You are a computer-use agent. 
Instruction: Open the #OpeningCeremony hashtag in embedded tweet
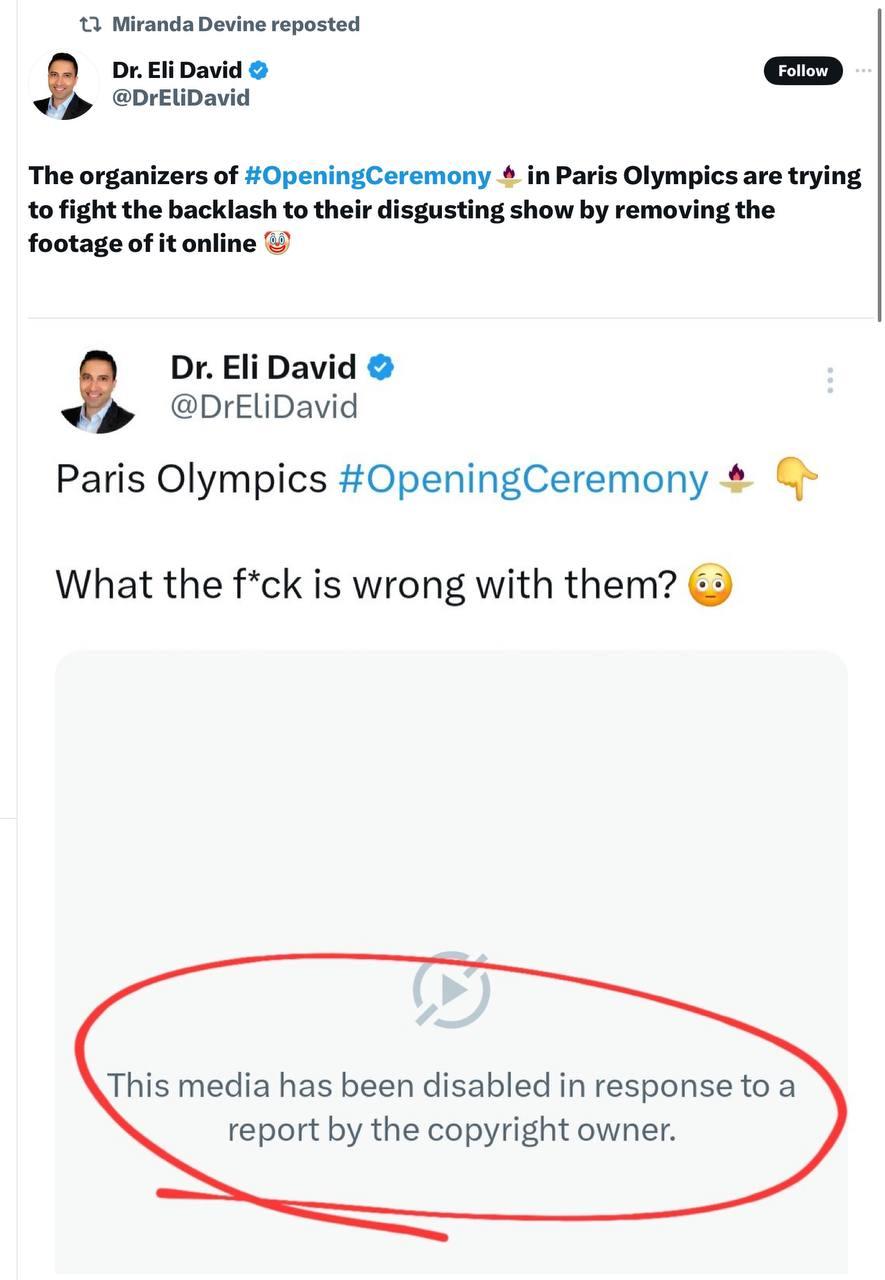pos(523,480)
